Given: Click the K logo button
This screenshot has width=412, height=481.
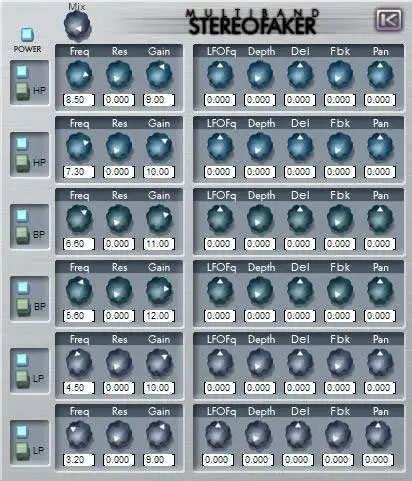Looking at the screenshot, I should [389, 20].
